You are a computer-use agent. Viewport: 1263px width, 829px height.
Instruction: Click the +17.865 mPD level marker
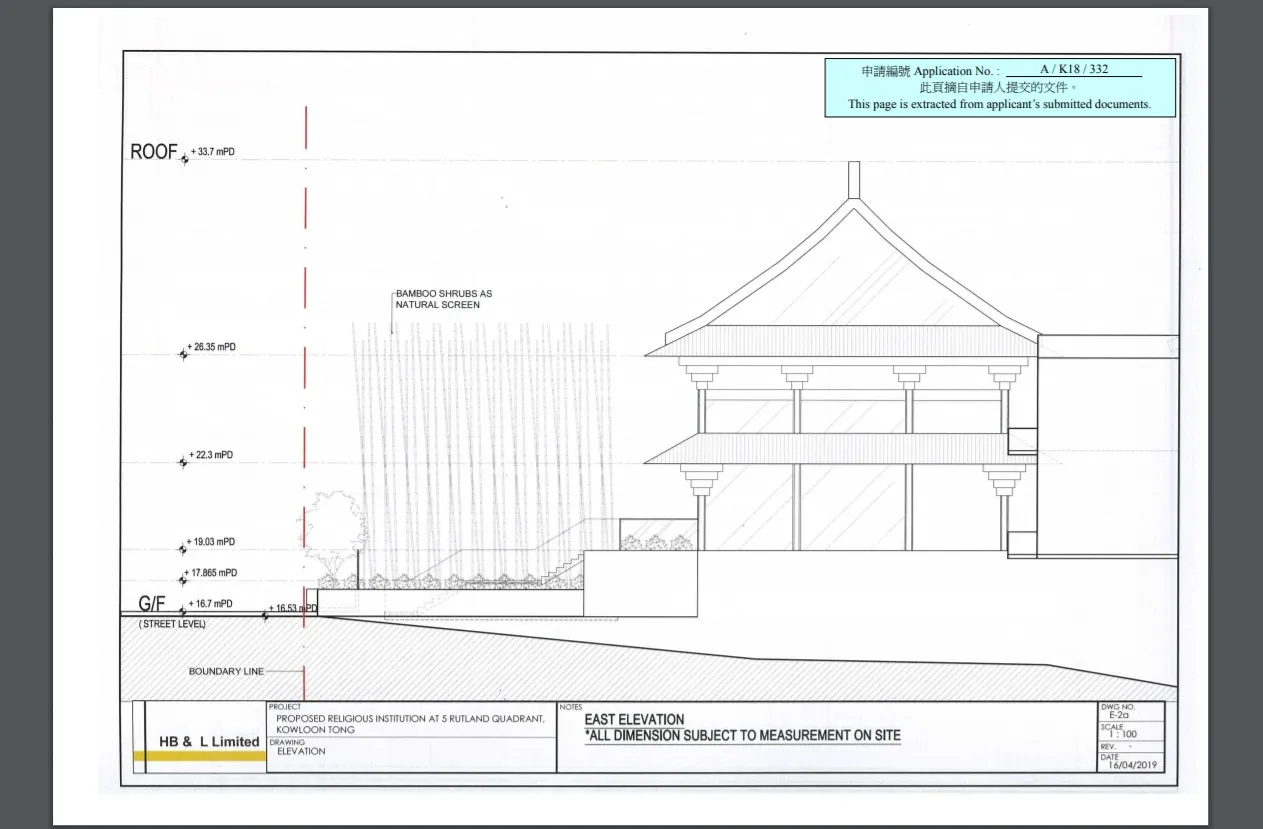click(183, 579)
